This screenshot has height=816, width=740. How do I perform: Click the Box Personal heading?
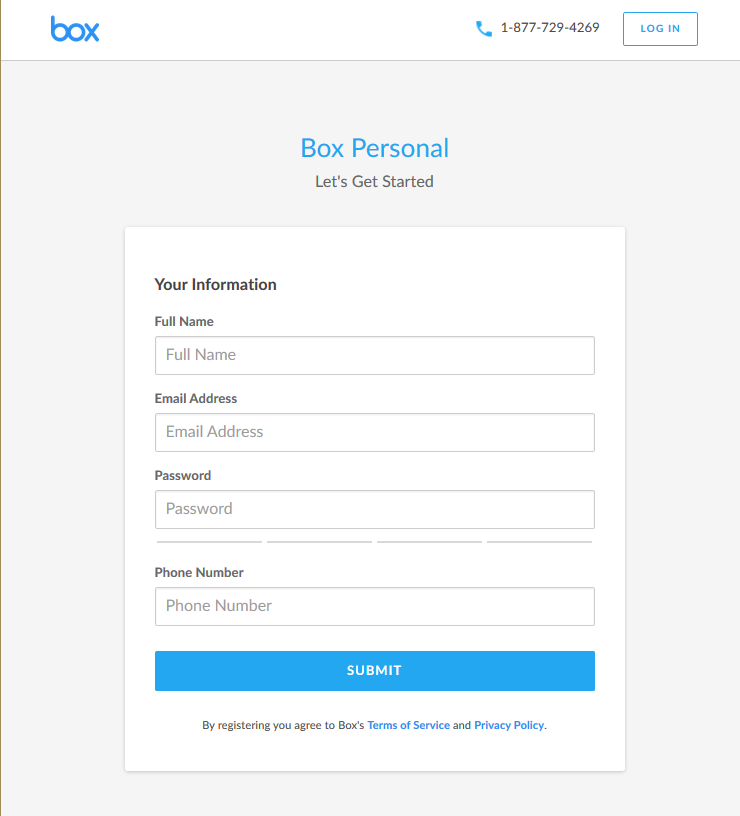coord(374,148)
